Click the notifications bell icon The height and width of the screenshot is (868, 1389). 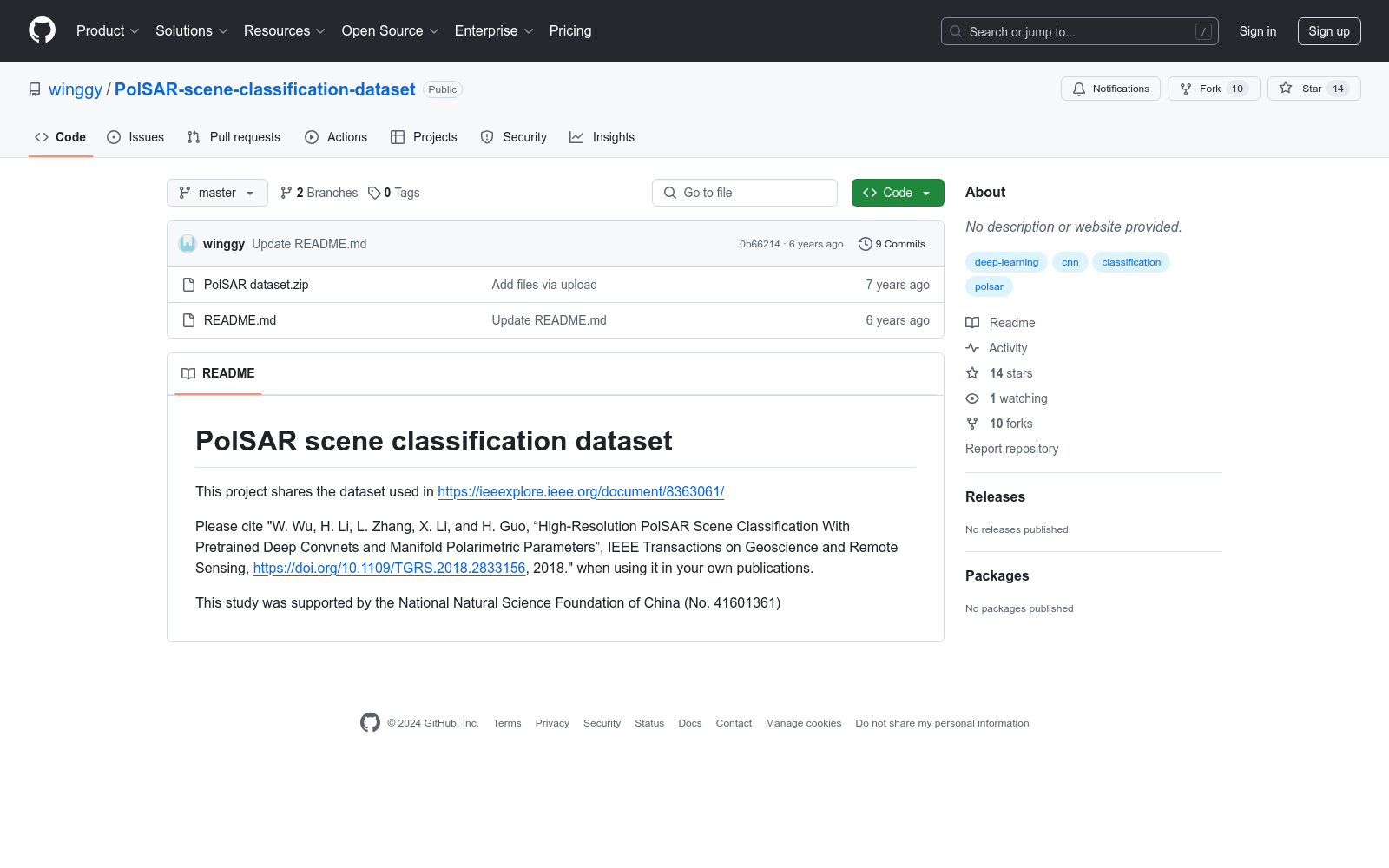point(1079,88)
